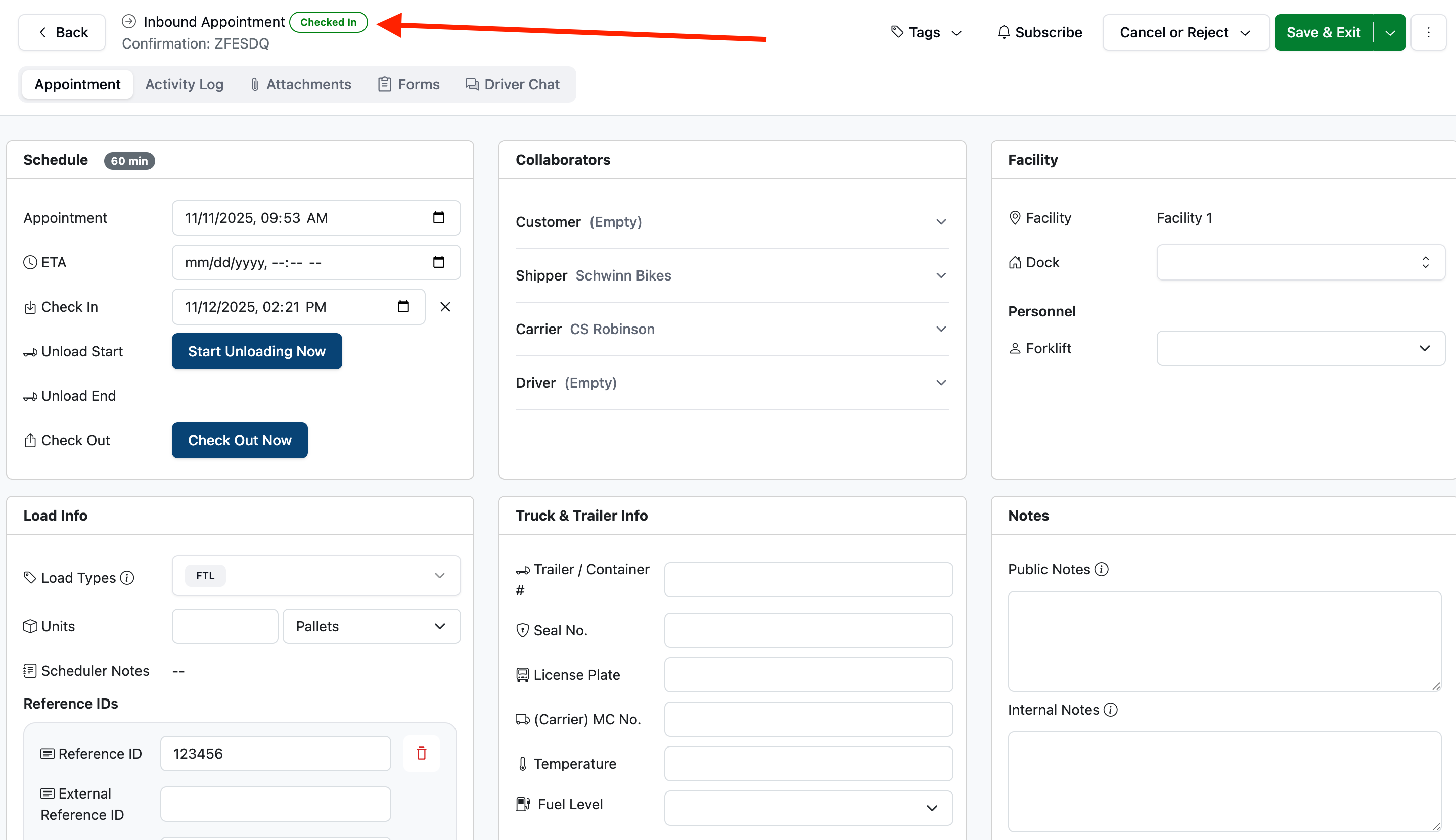Click the Fuel Level pump icon
Screen dimensions: 1456x840
(523, 804)
